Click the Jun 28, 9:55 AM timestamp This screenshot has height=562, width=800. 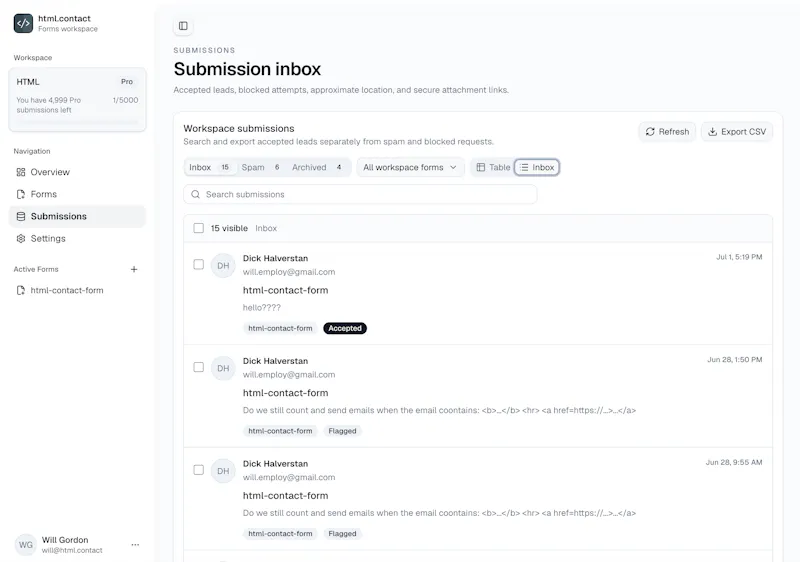tap(734, 463)
